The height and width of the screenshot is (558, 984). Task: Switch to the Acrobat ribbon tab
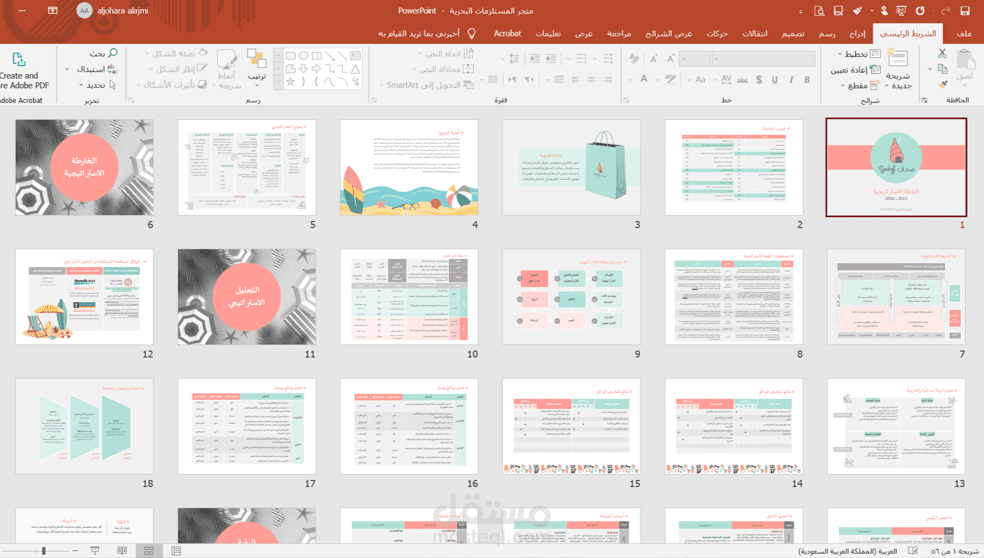[507, 33]
